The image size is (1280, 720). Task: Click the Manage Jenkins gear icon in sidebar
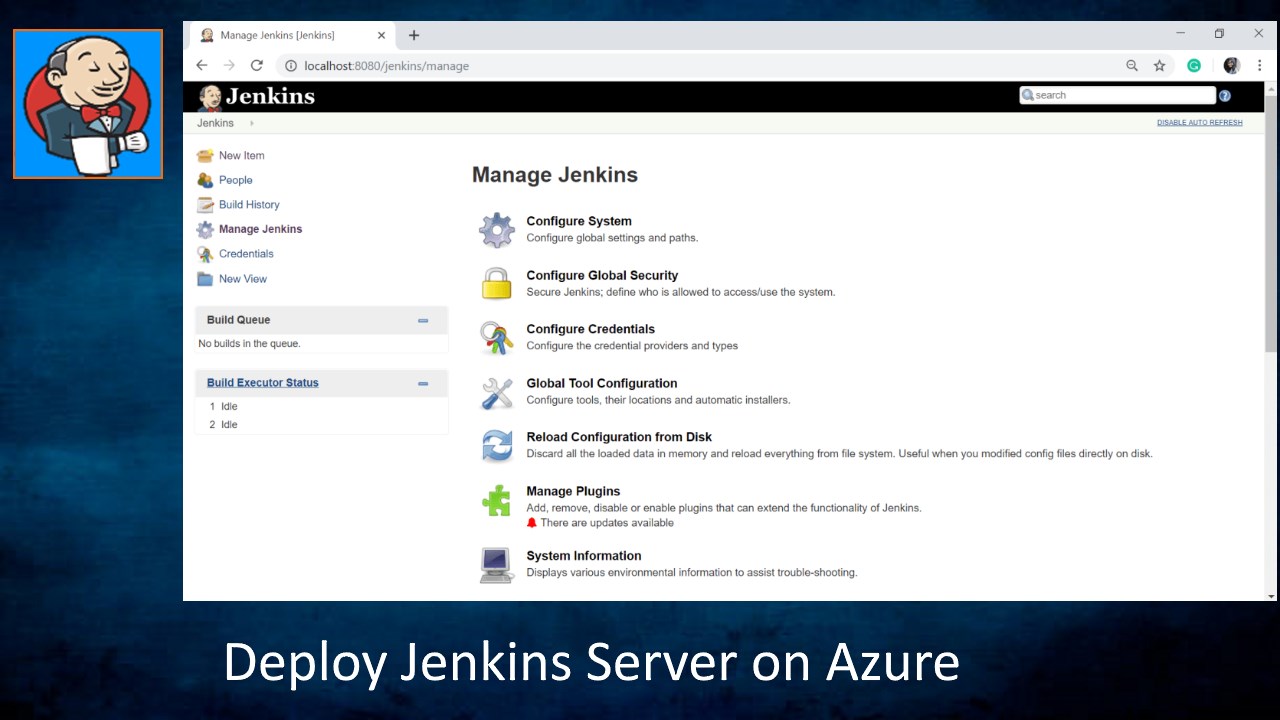pos(205,229)
